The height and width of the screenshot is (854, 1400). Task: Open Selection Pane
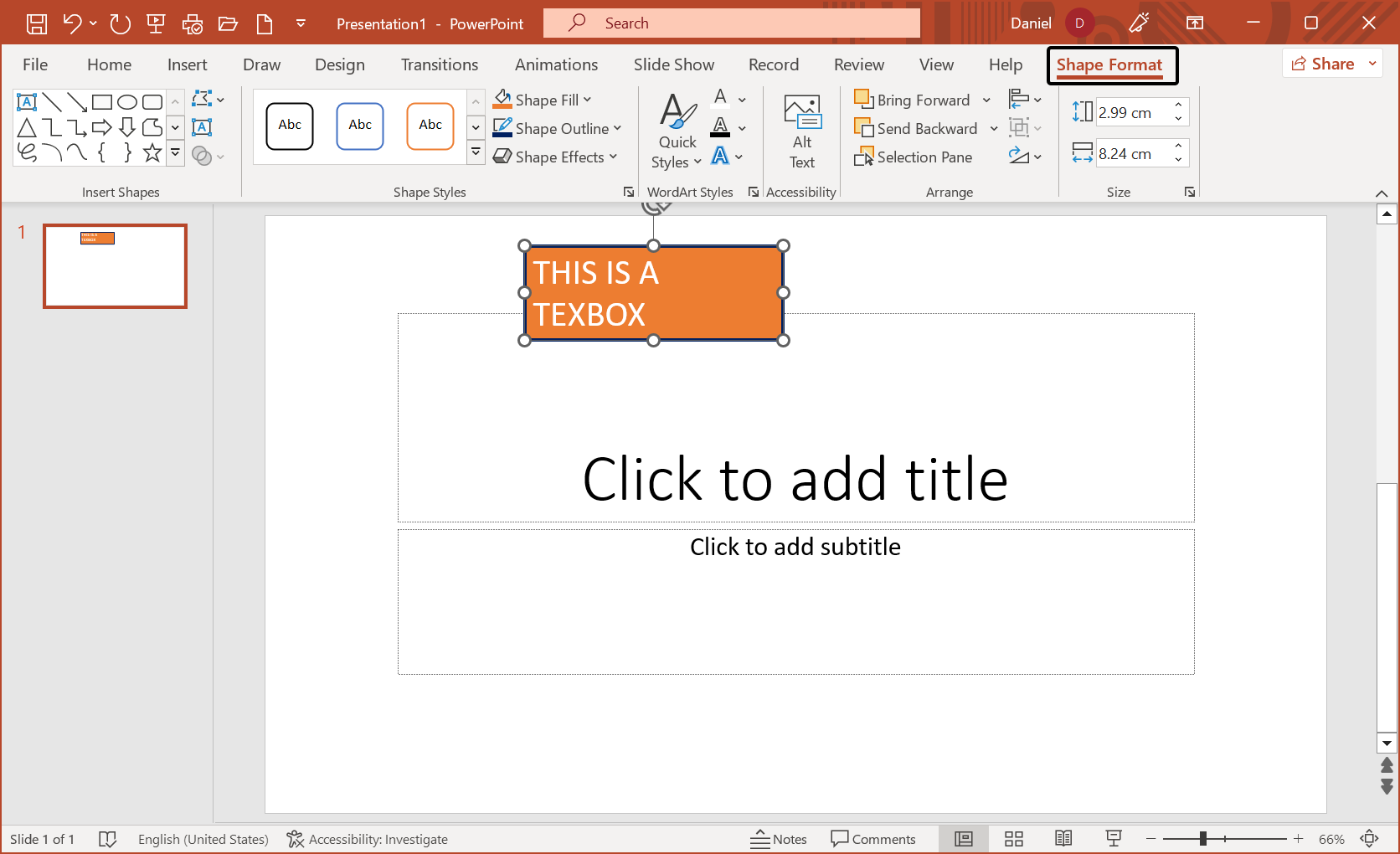[x=914, y=157]
